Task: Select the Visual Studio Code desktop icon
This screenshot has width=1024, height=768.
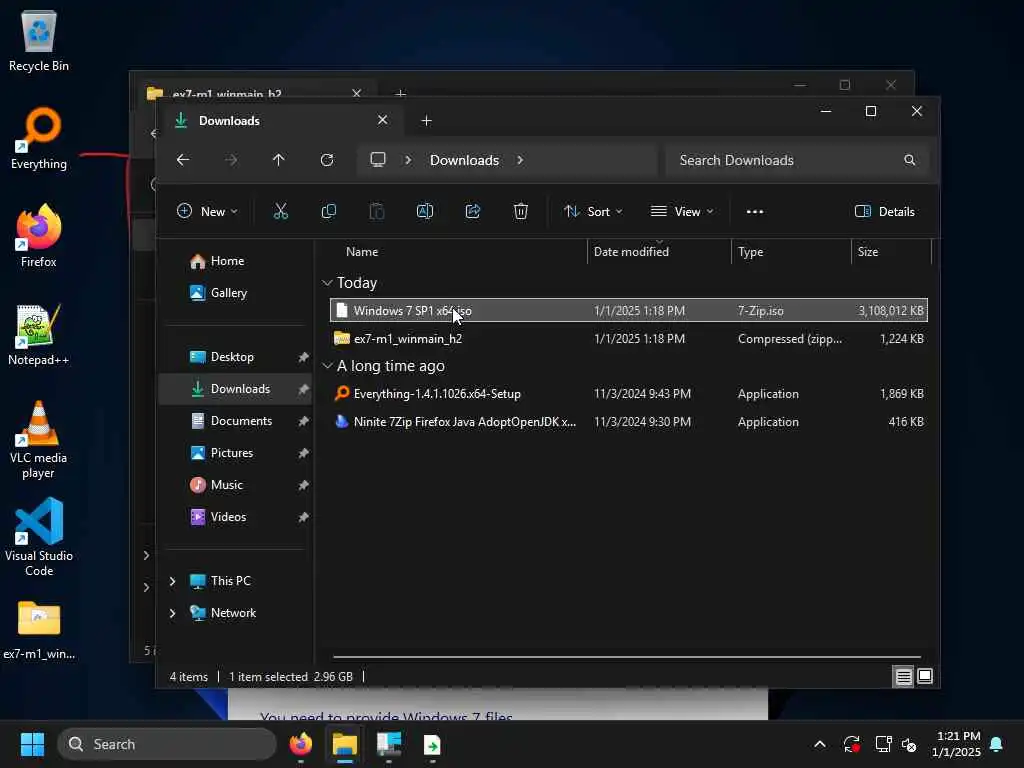Action: pyautogui.click(x=39, y=537)
